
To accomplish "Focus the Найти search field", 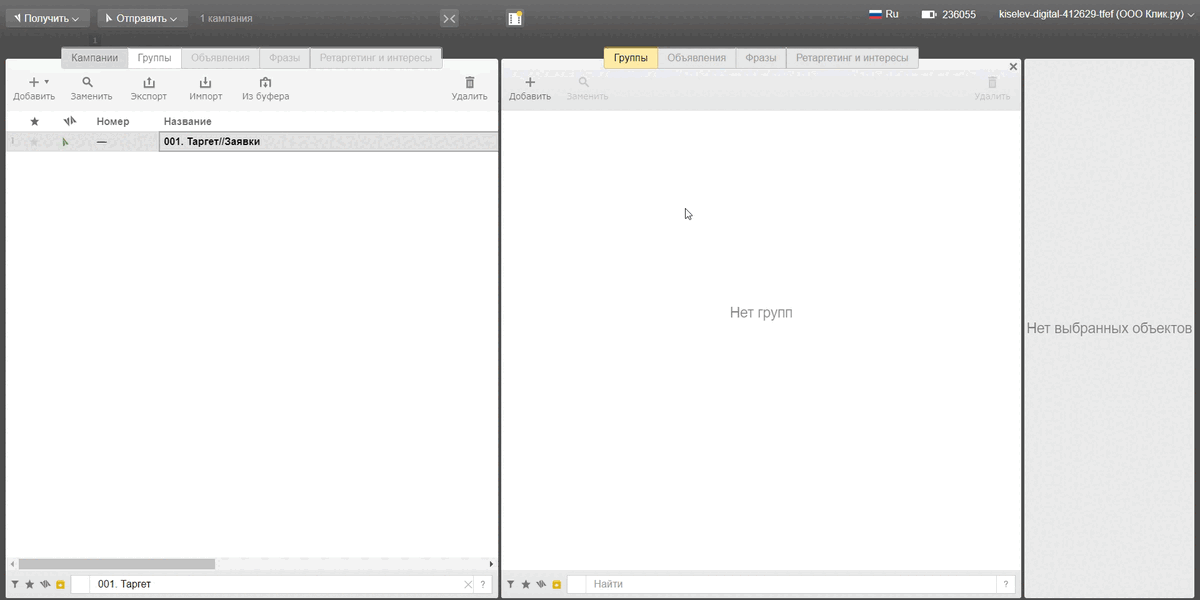I will tap(791, 584).
